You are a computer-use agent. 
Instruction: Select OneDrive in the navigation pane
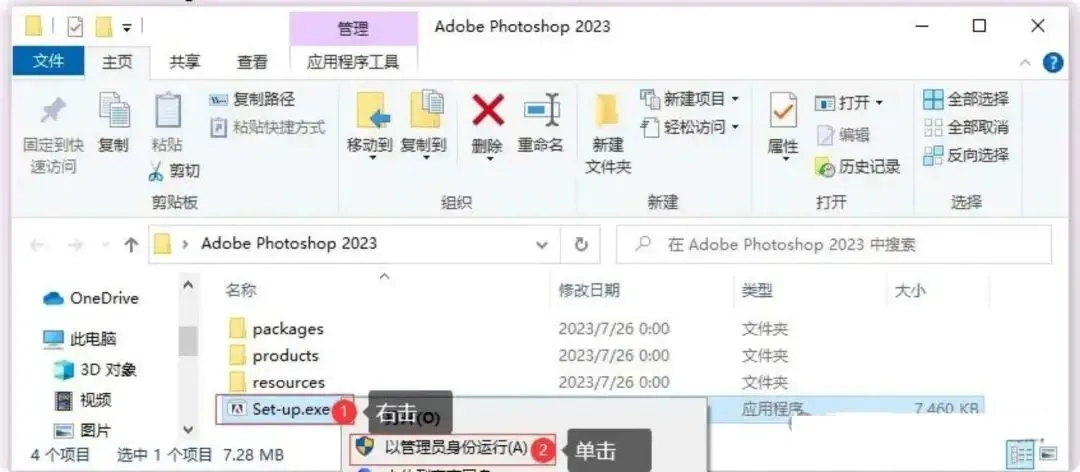coord(90,298)
